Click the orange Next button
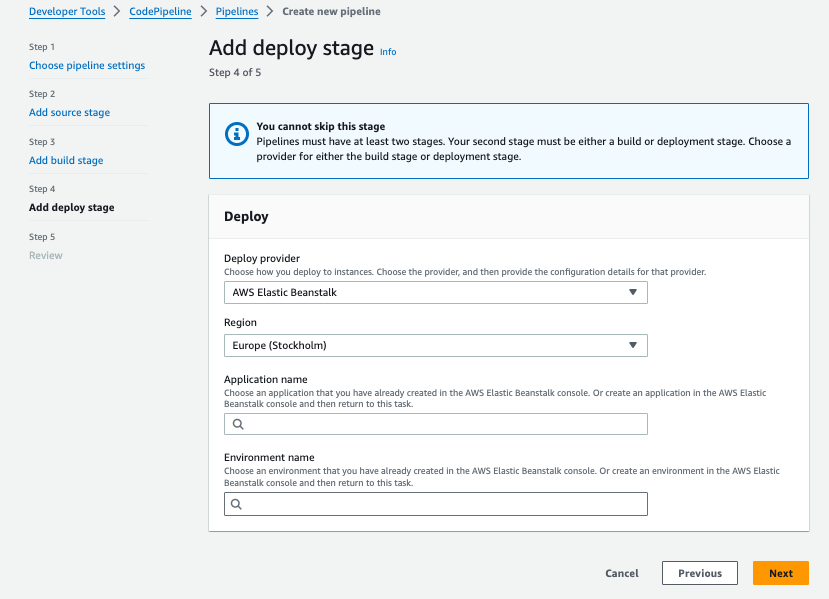Viewport: 829px width, 599px height. [781, 573]
